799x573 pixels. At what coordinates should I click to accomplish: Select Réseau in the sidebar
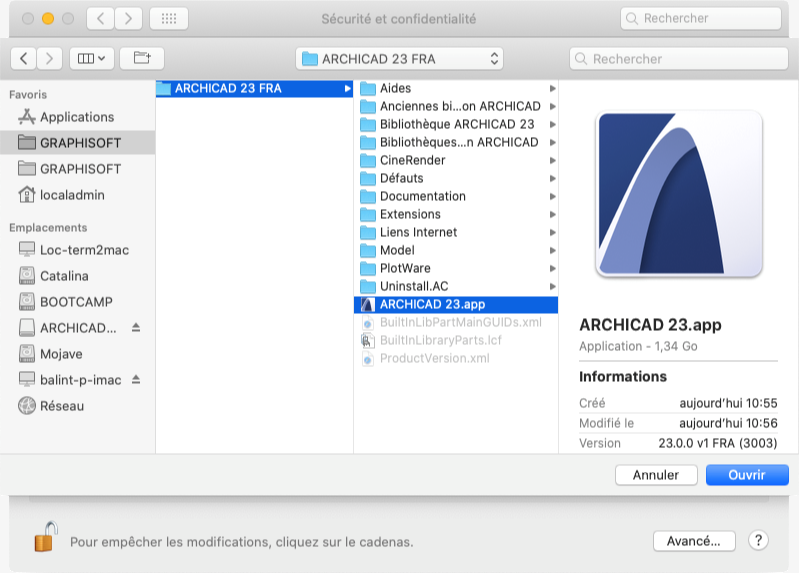(x=77, y=406)
